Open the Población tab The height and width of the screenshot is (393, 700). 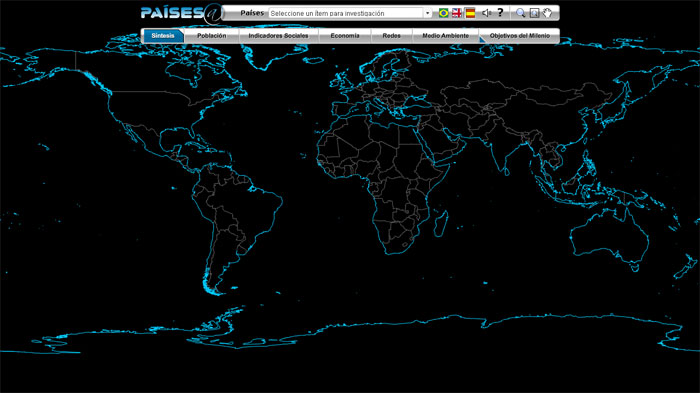pos(212,35)
